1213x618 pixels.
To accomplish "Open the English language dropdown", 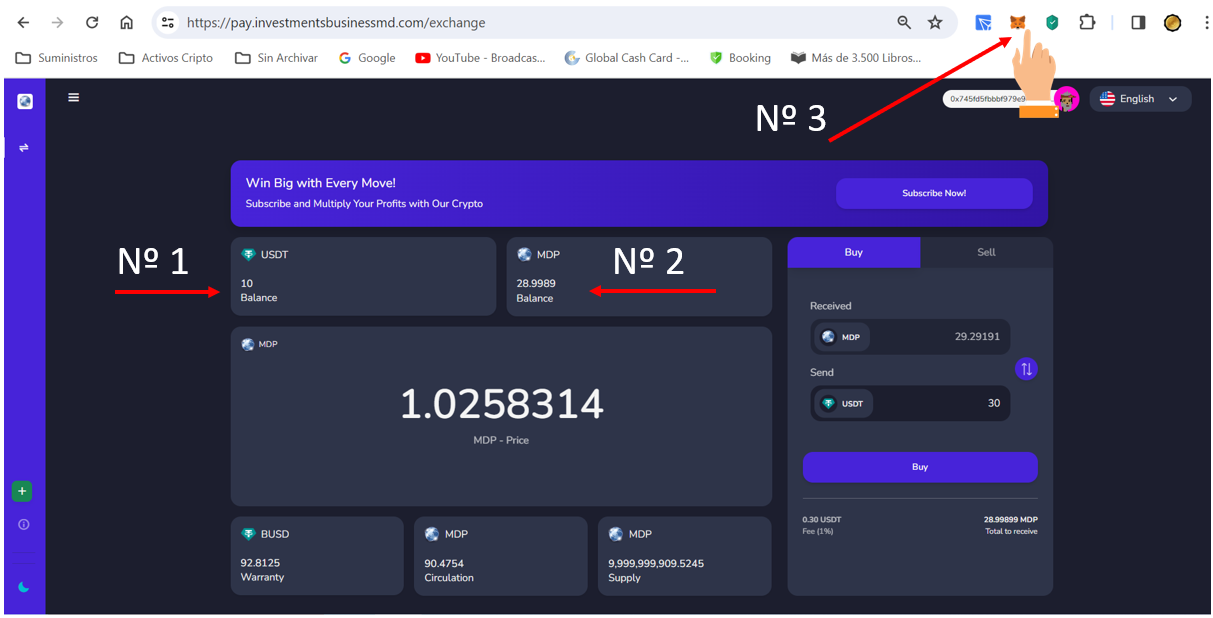I will pos(1140,99).
